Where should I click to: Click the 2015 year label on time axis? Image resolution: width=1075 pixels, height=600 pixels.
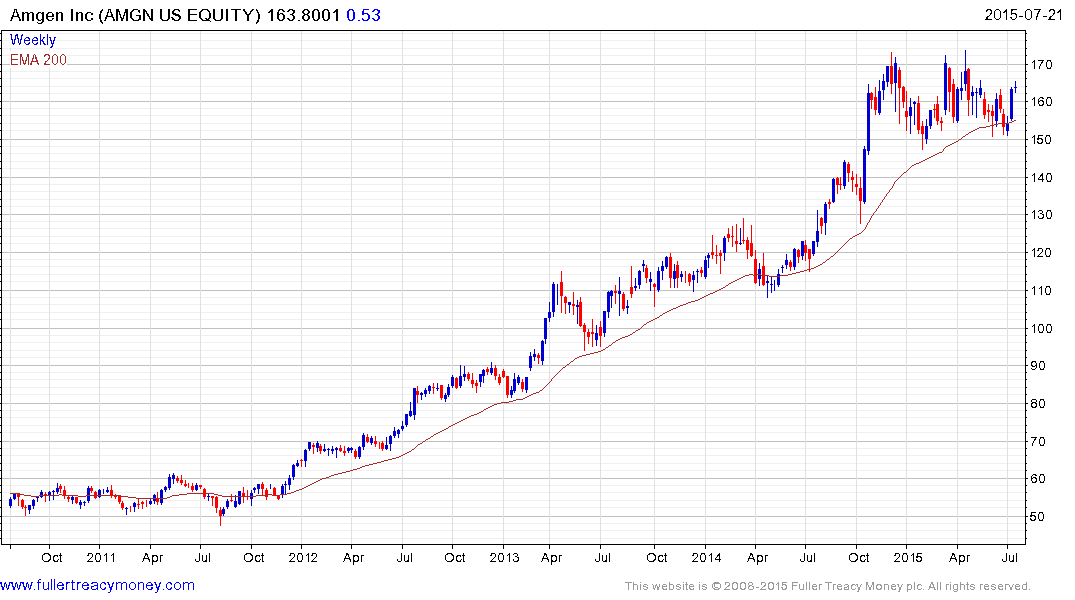(x=908, y=557)
